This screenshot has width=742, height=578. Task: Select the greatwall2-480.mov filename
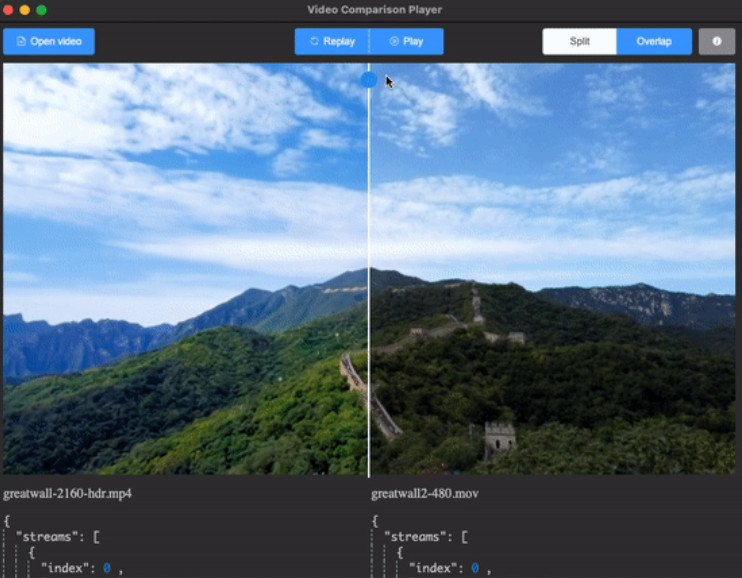point(424,494)
